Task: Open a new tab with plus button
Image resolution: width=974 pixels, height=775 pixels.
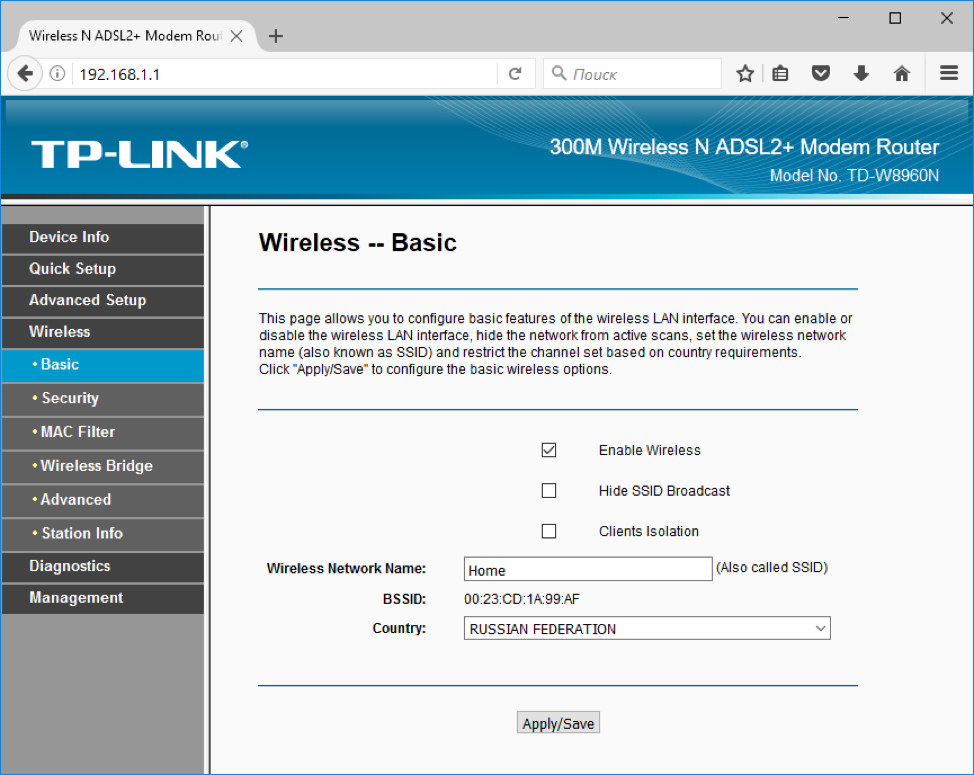Action: tap(277, 36)
